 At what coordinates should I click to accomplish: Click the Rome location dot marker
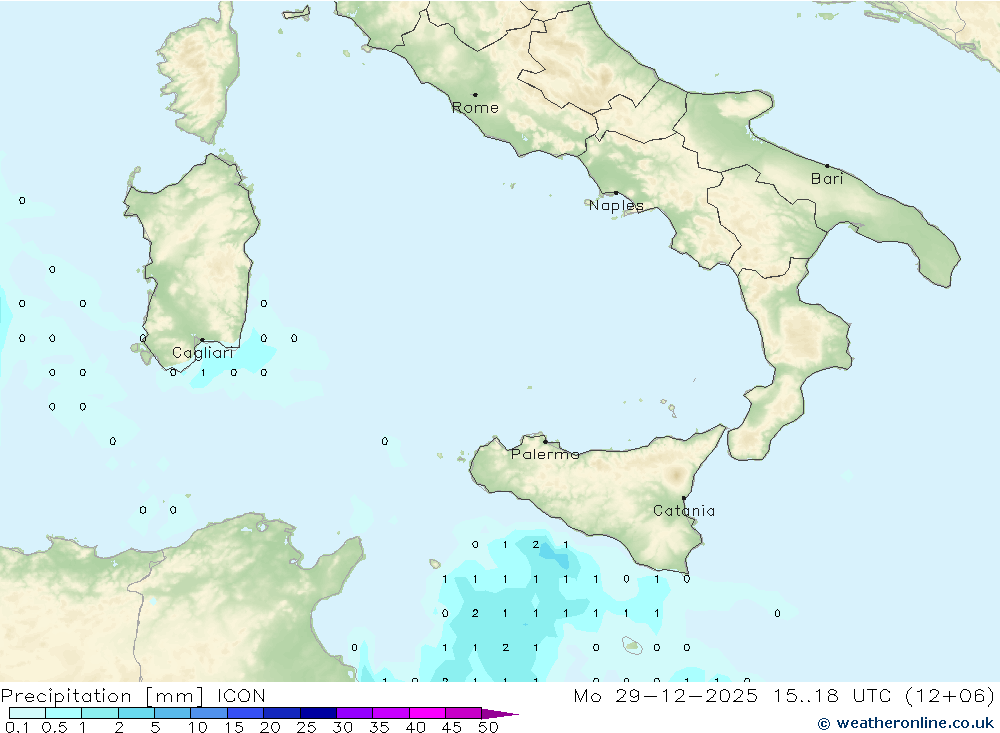(475, 94)
